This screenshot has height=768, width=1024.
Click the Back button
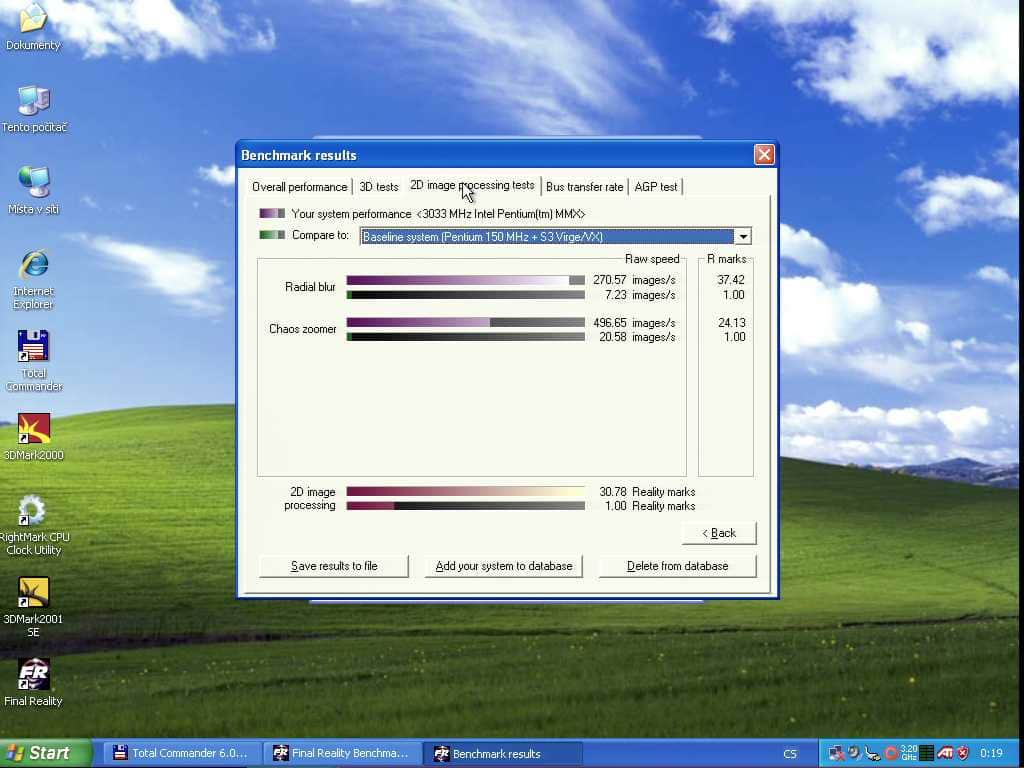coord(719,533)
